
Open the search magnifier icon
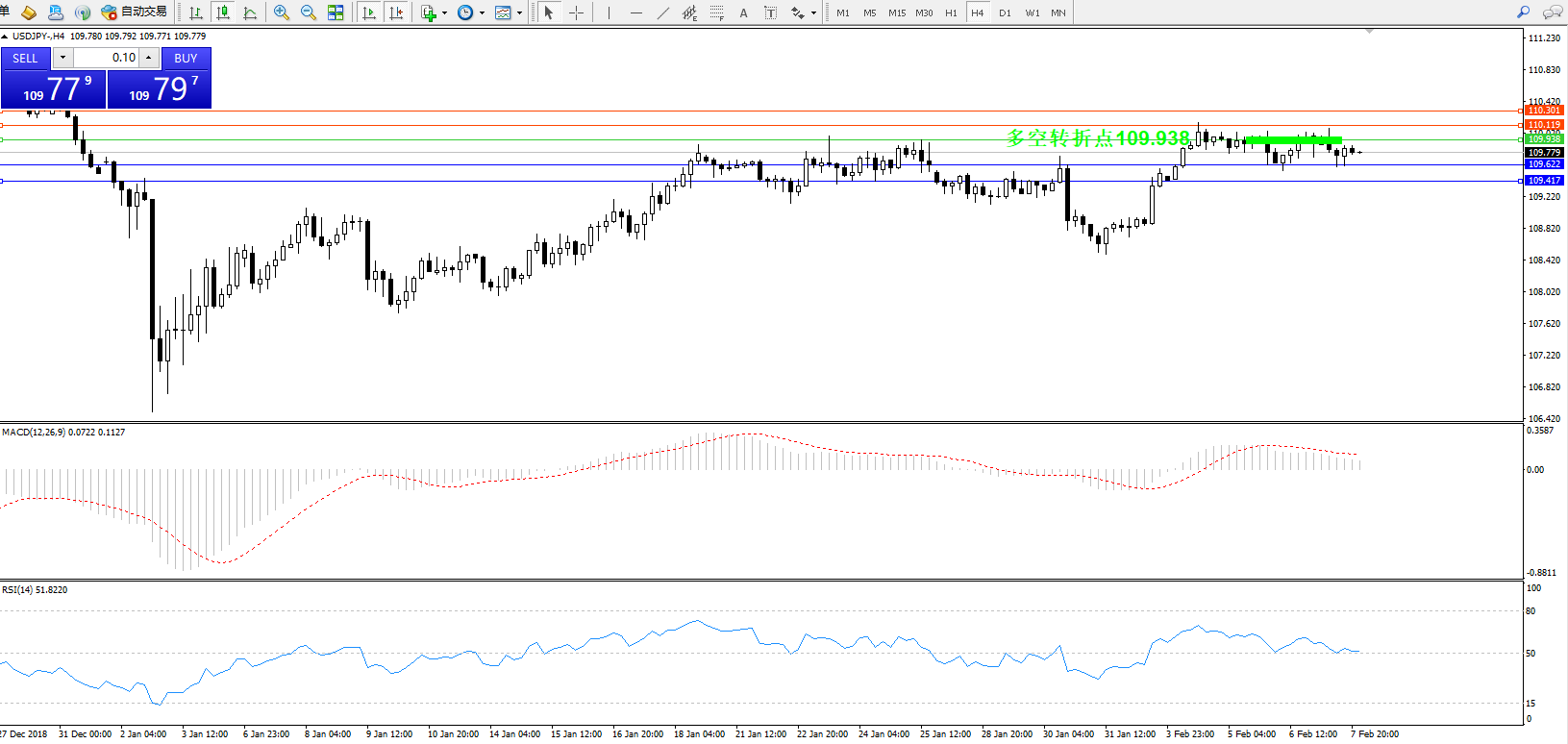1523,12
